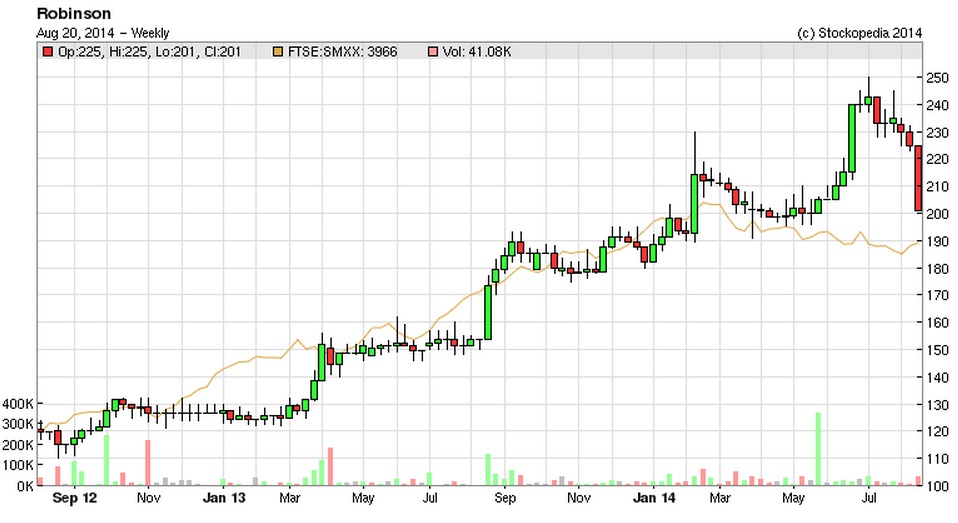The width and height of the screenshot is (958, 523).
Task: Click the tall green candle in late August 2013
Action: [x=488, y=312]
